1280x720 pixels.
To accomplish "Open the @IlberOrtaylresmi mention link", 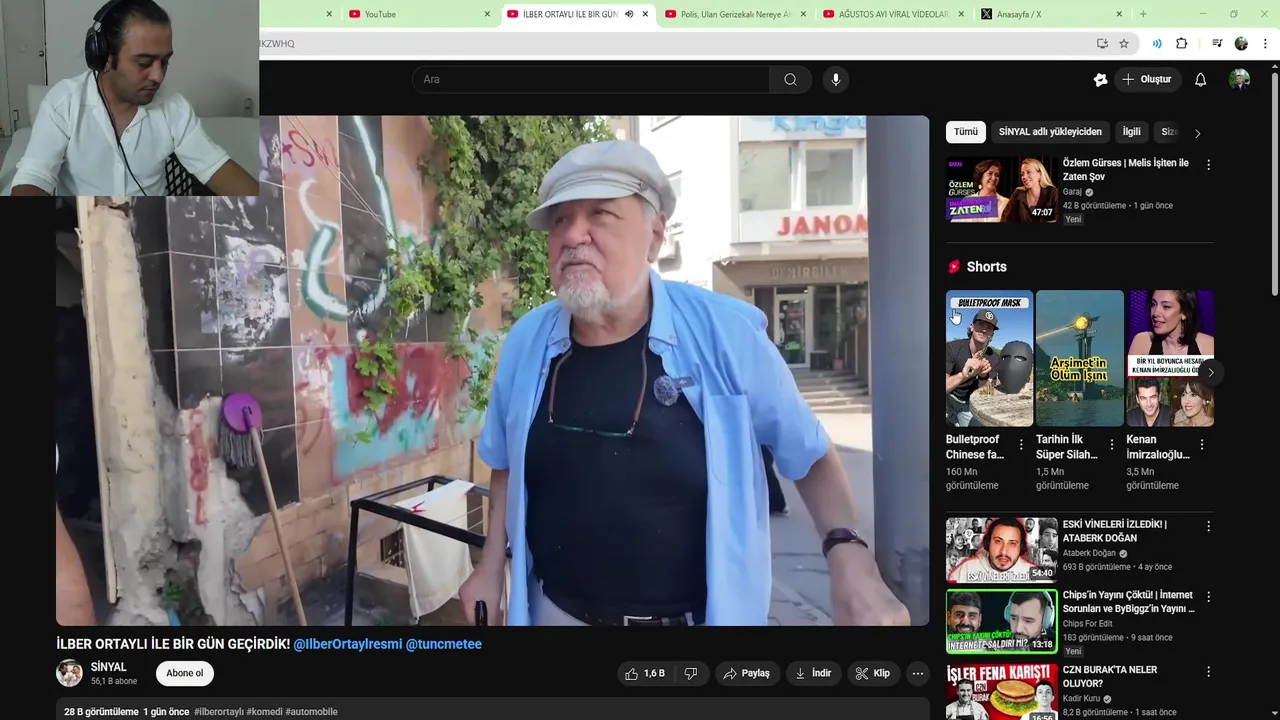I will click(348, 644).
